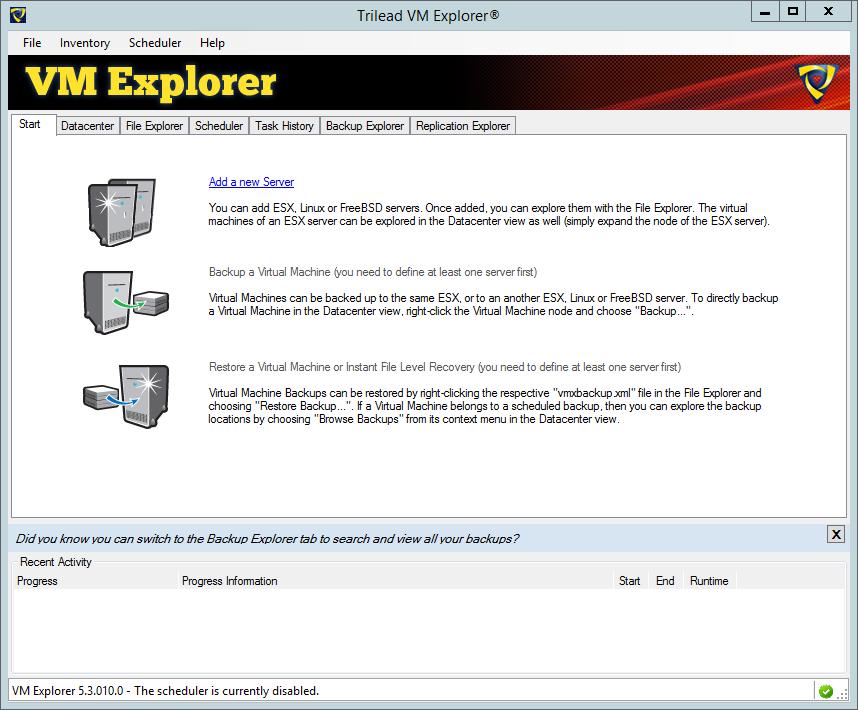Open the Inventory menu

tap(85, 43)
